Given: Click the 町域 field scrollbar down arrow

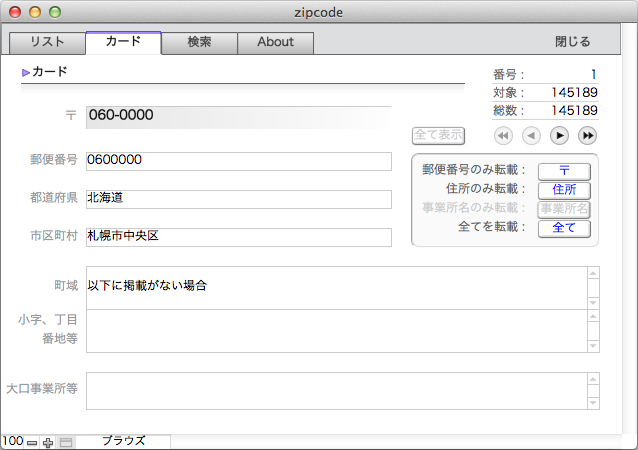Looking at the screenshot, I should [x=593, y=302].
